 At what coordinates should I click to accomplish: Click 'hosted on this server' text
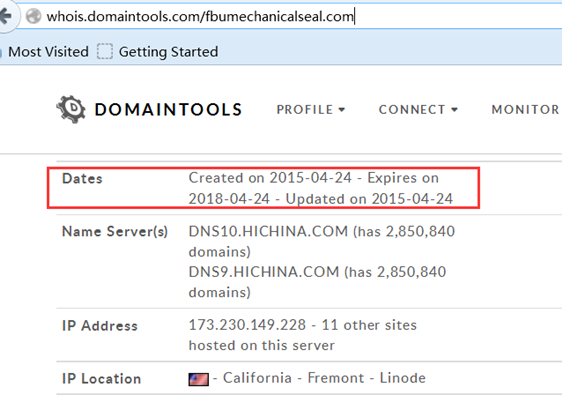tap(262, 345)
